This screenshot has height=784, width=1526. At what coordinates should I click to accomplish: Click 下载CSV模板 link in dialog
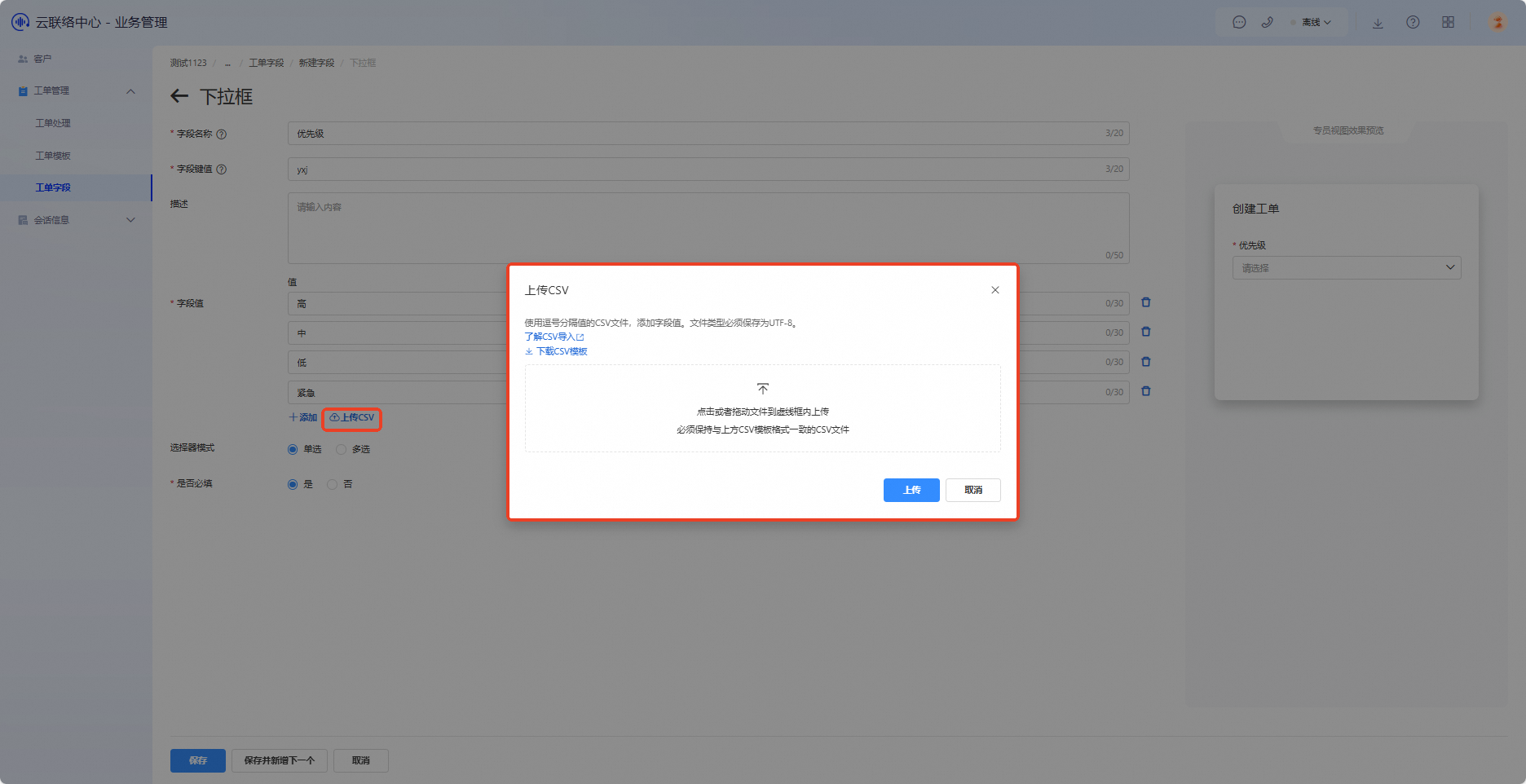pos(556,351)
